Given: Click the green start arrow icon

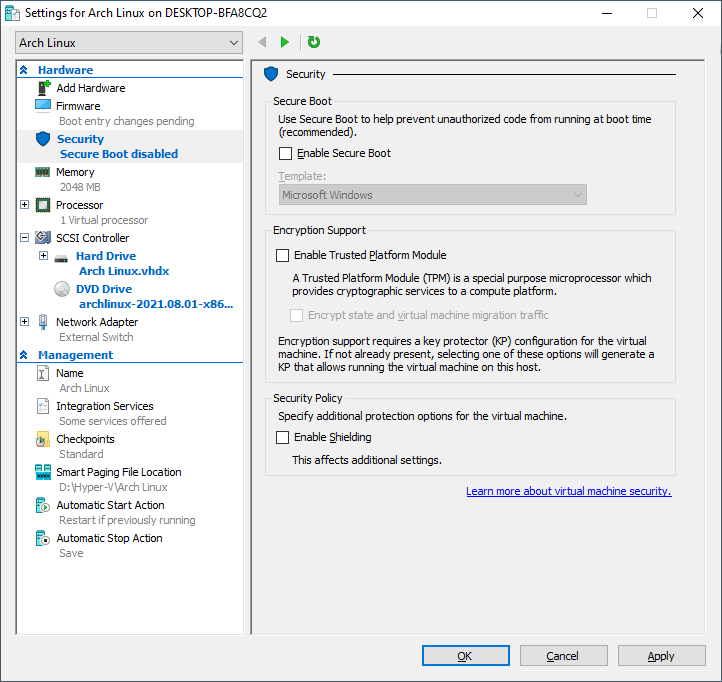Looking at the screenshot, I should coord(285,42).
